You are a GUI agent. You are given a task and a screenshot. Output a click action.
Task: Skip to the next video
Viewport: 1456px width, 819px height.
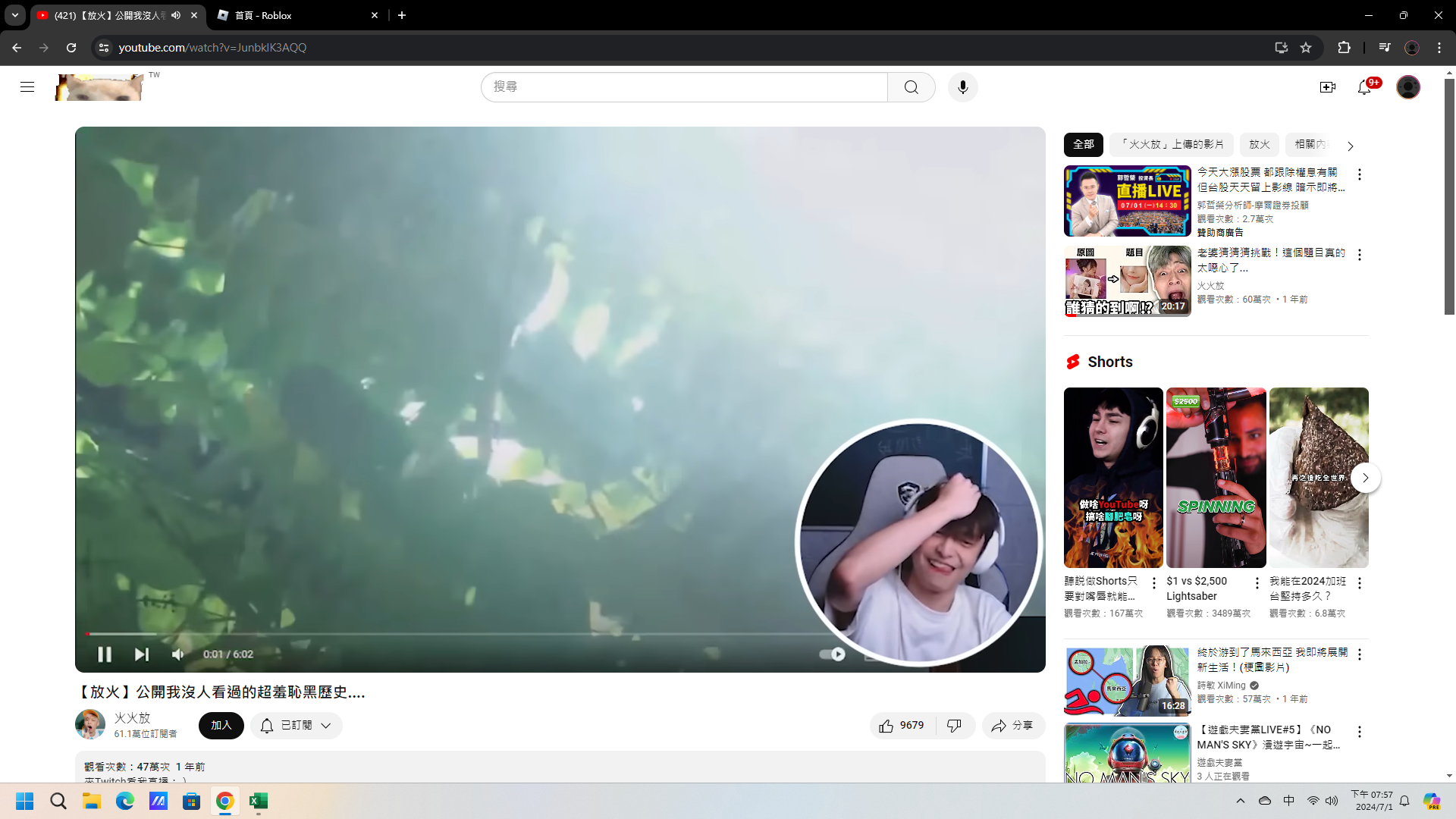click(x=141, y=654)
